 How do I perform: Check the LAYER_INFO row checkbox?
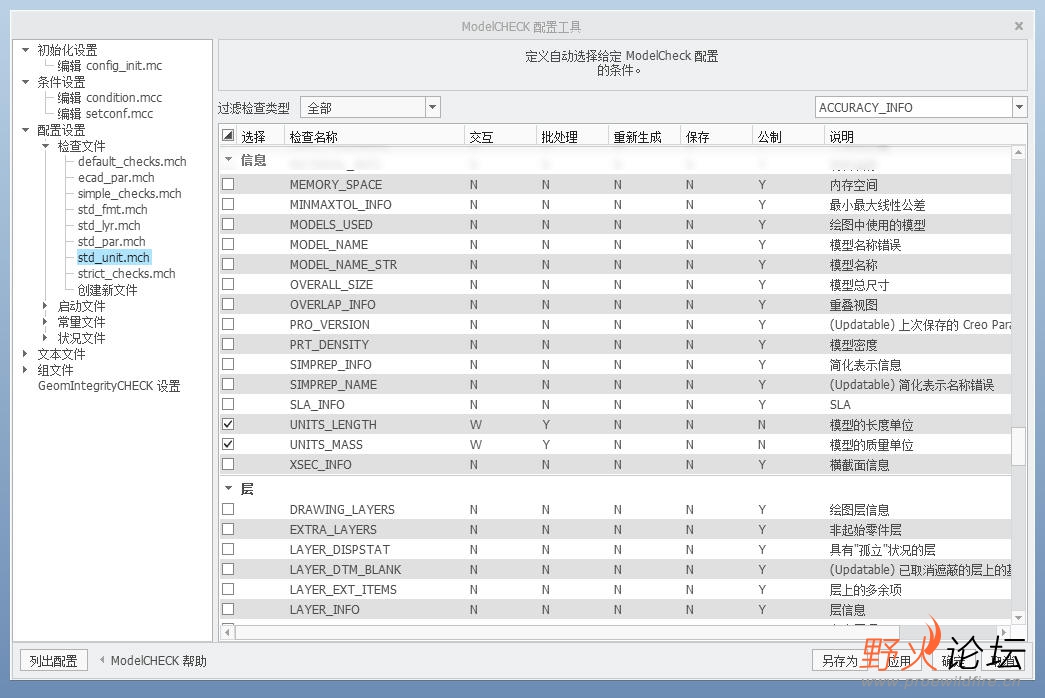[228, 609]
